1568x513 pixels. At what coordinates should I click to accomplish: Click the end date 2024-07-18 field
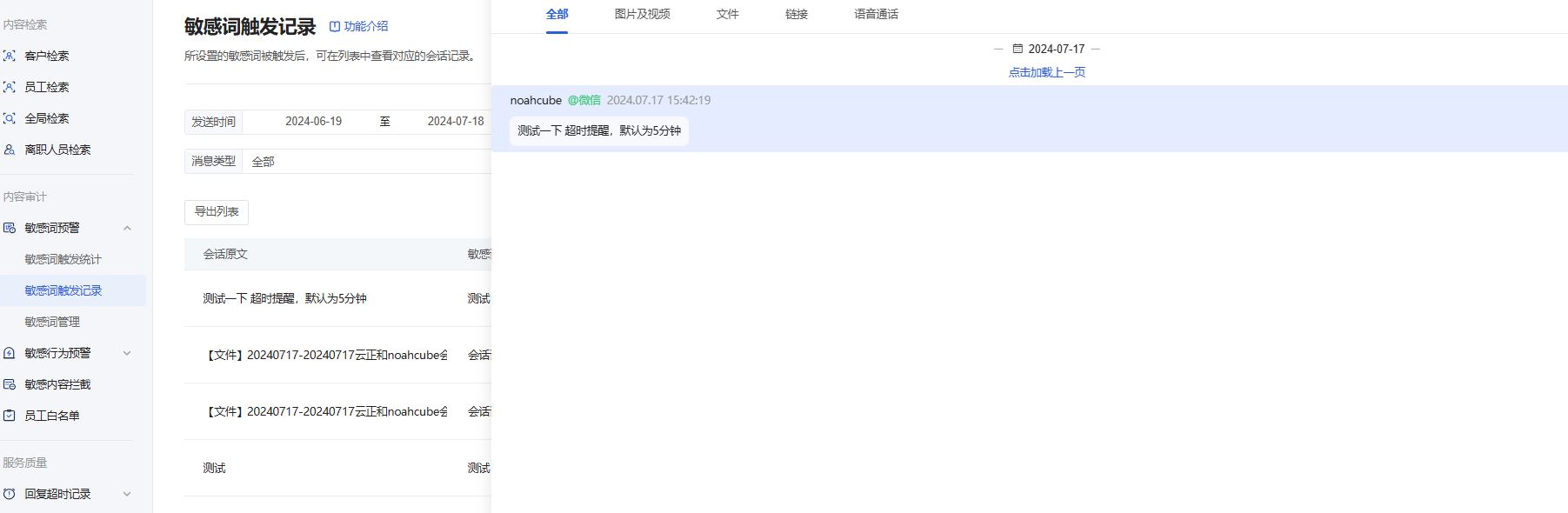click(456, 122)
